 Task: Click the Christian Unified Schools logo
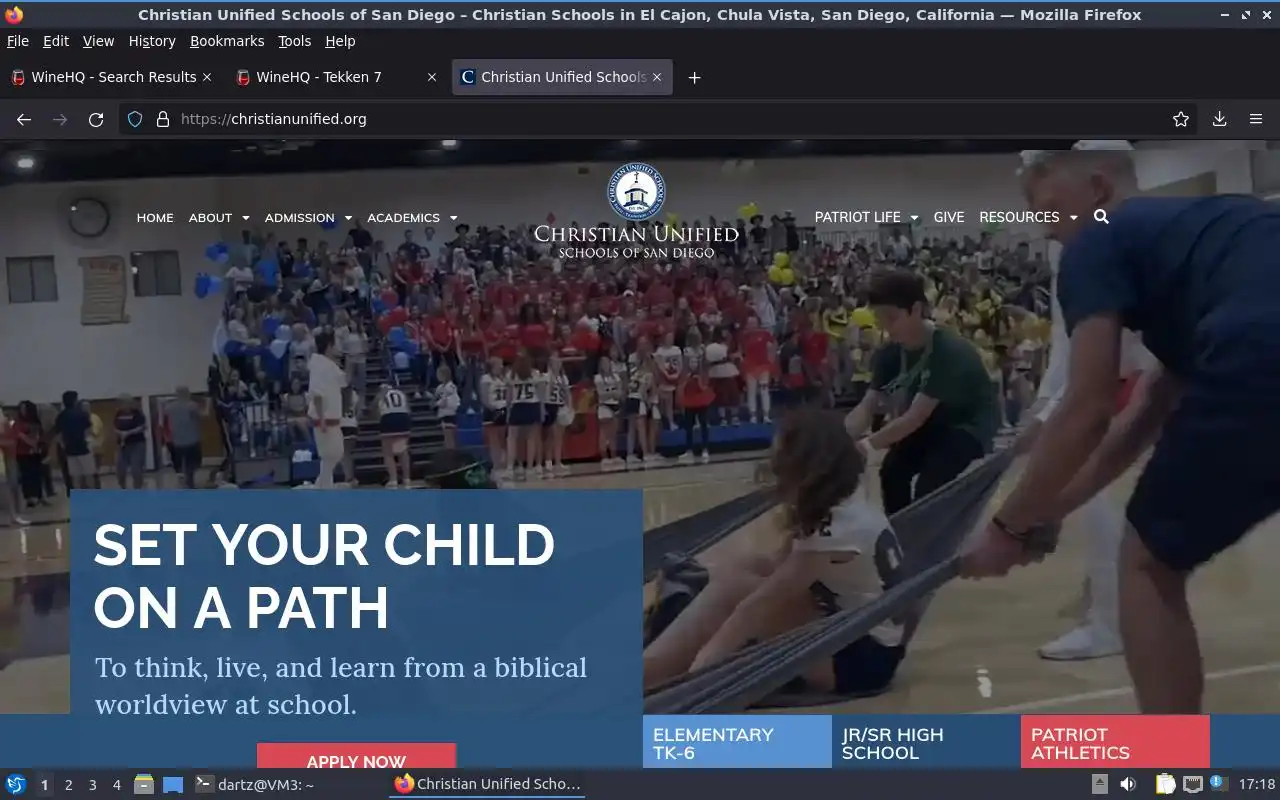636,212
